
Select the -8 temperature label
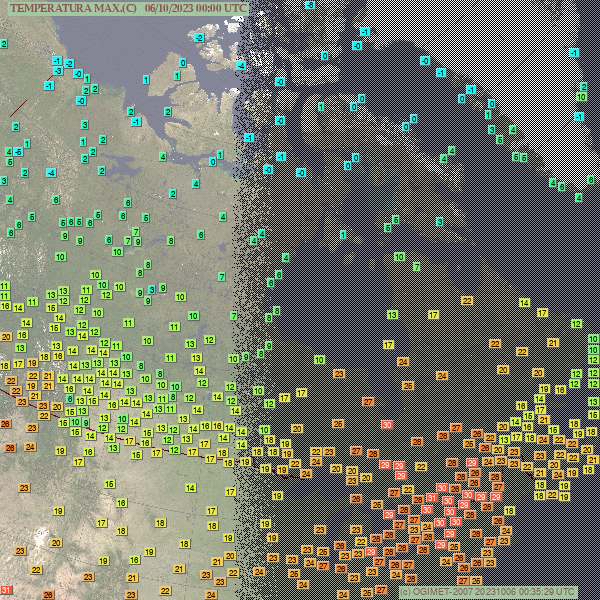coord(310,5)
